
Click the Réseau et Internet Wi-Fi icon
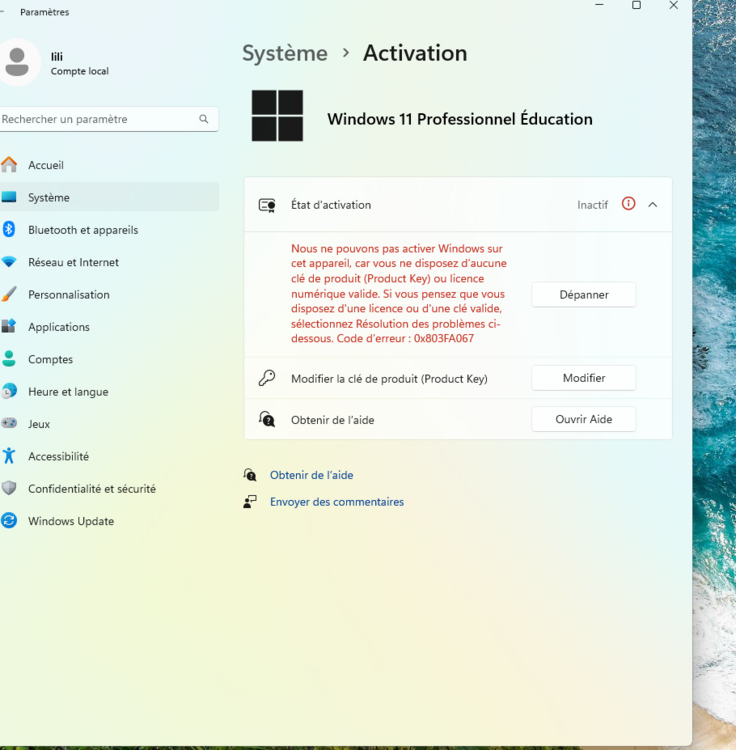9,262
